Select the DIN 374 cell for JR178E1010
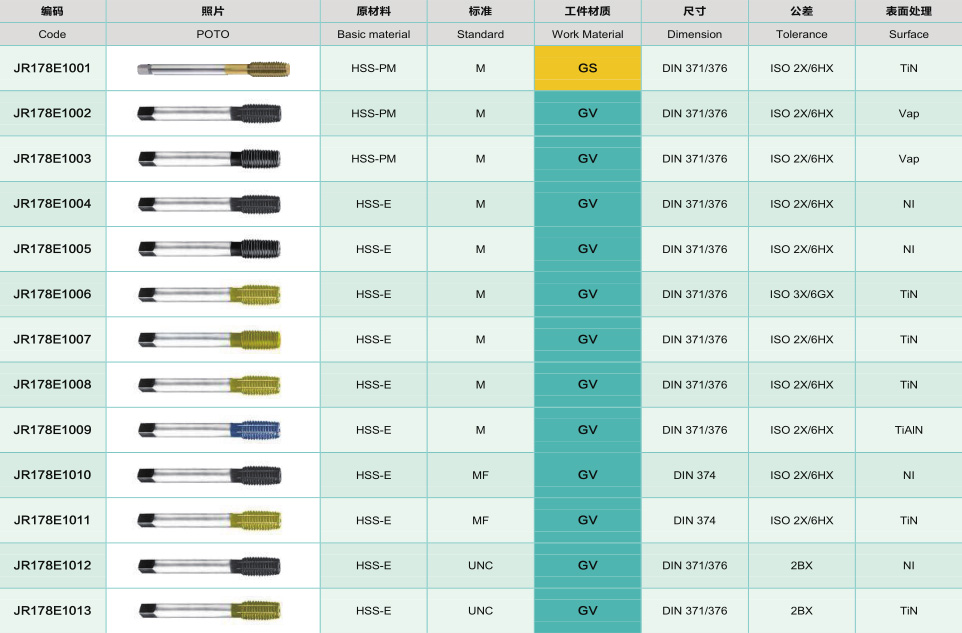Screen dimensions: 962x633 [x=694, y=475]
